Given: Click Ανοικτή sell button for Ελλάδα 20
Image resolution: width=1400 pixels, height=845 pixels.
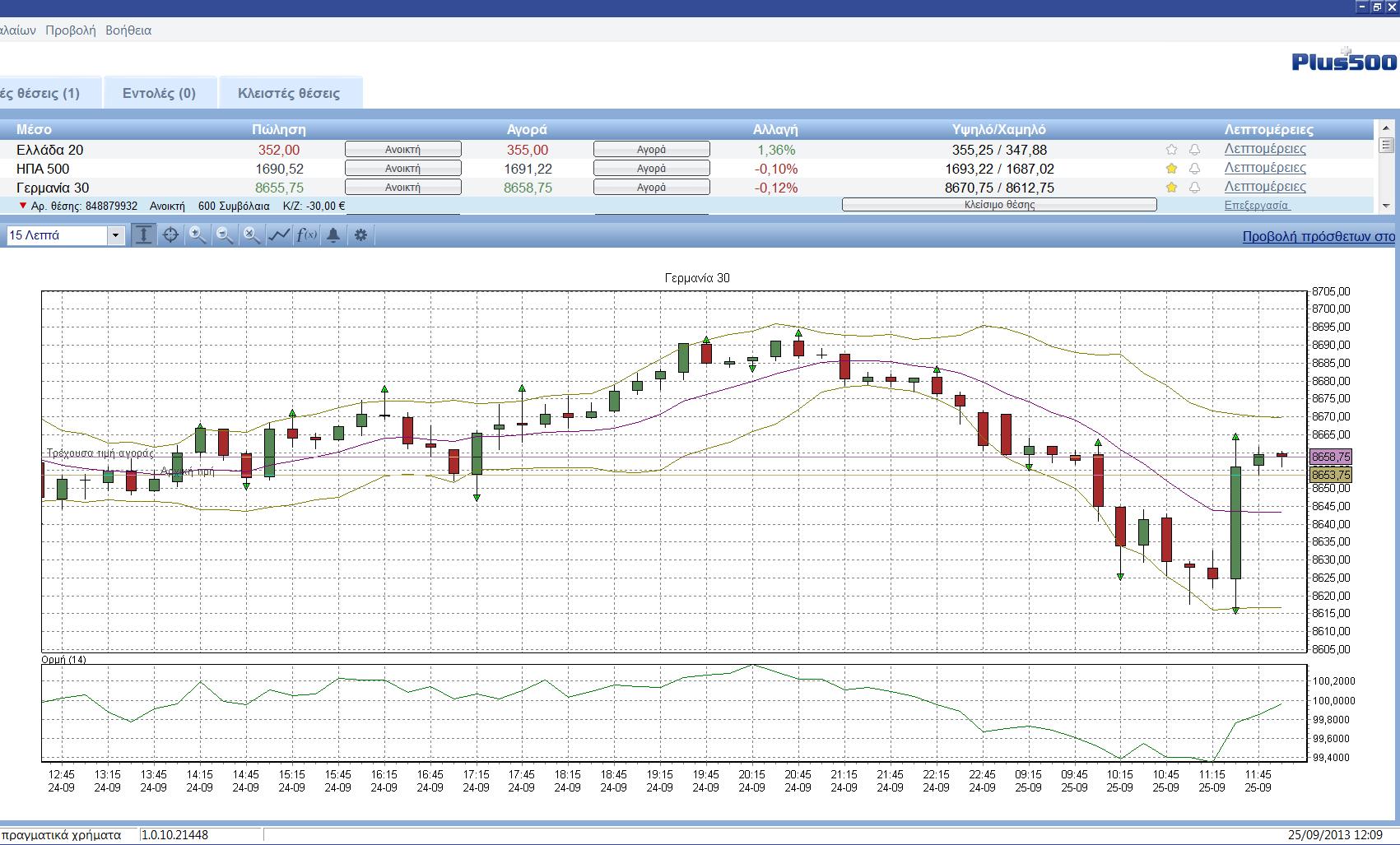Looking at the screenshot, I should pos(402,150).
